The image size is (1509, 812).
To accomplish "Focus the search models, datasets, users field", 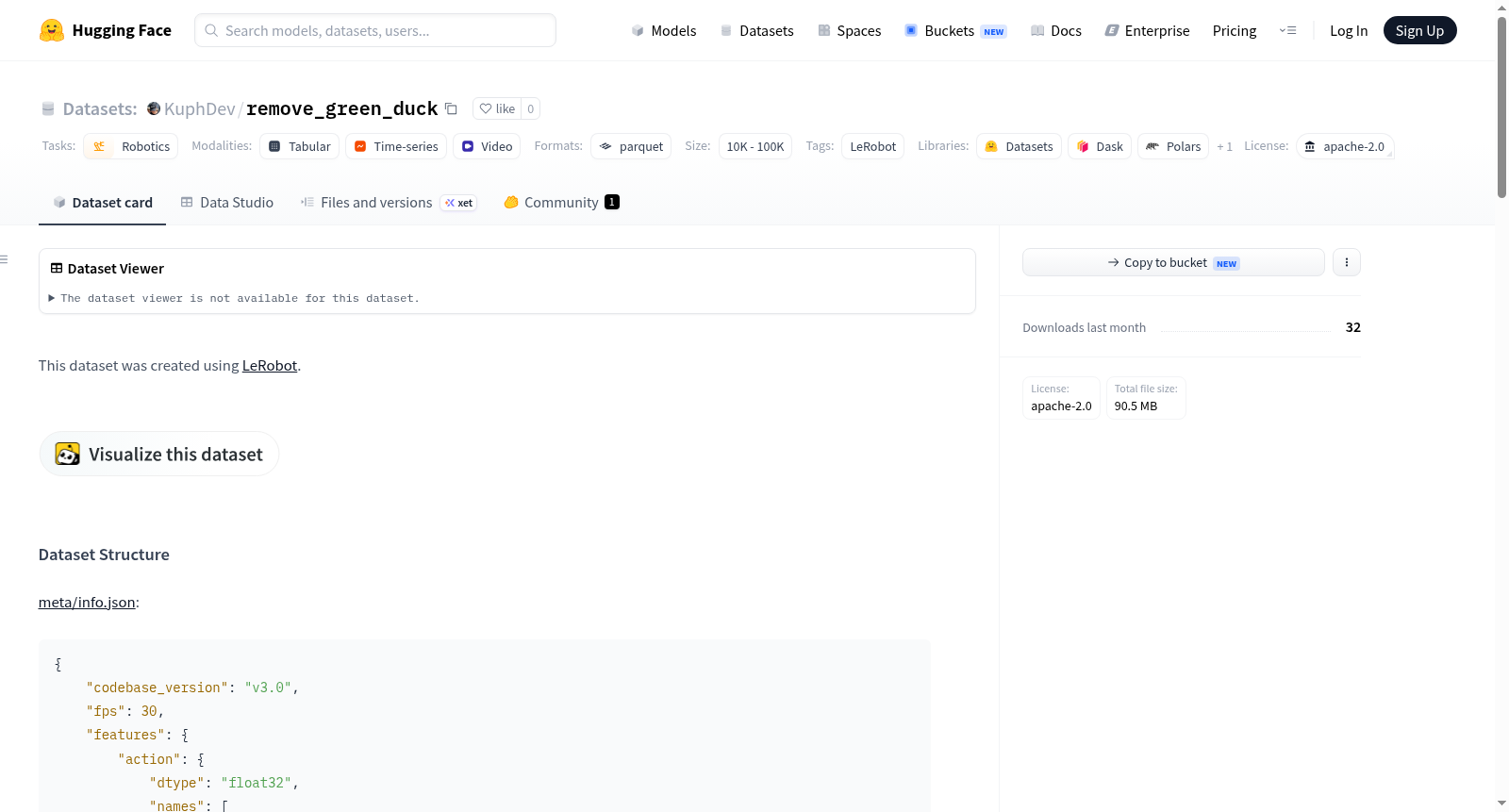I will point(375,30).
